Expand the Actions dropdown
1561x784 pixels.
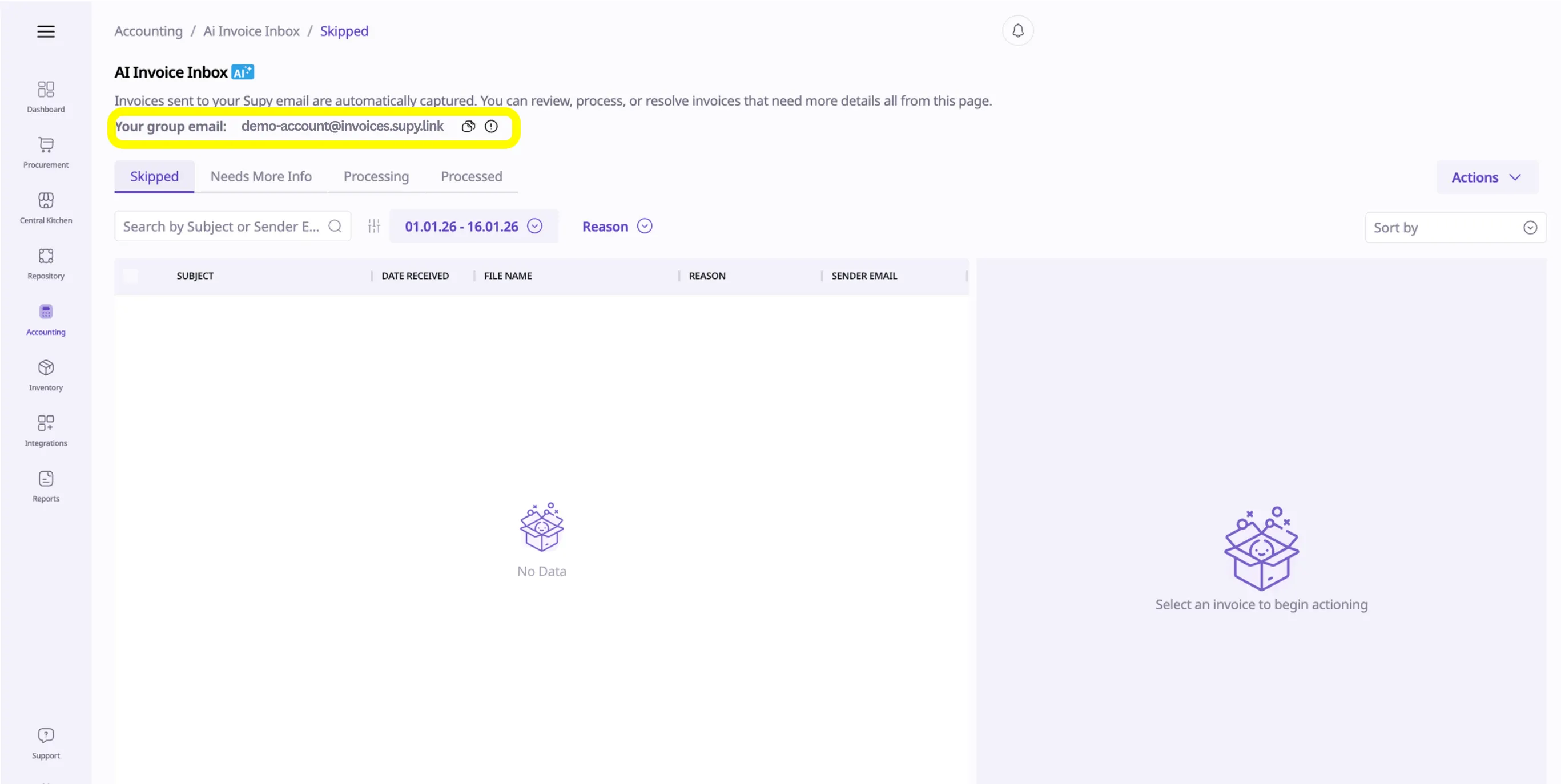(x=1486, y=177)
